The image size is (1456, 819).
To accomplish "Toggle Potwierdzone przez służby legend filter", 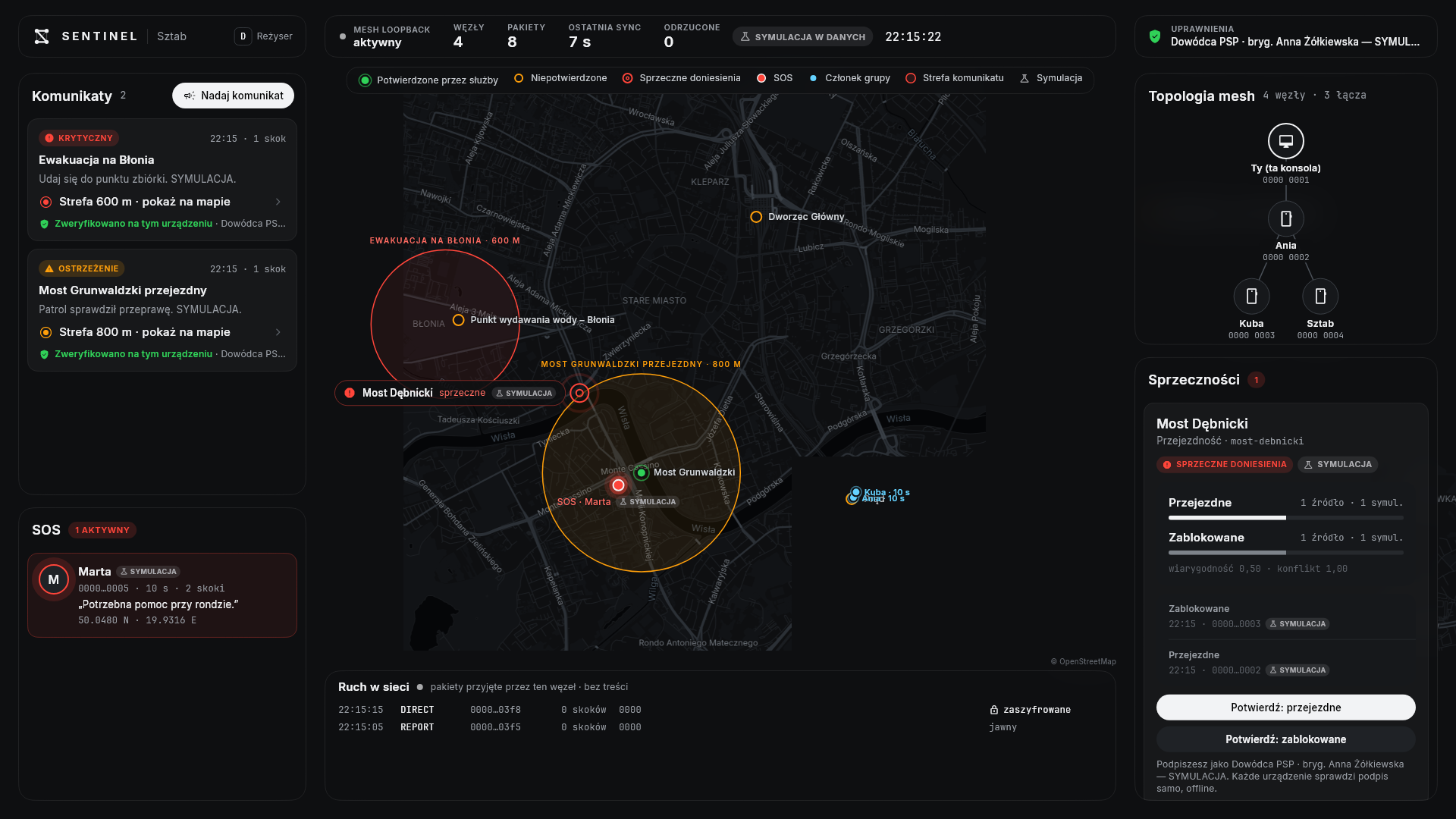I will point(428,80).
